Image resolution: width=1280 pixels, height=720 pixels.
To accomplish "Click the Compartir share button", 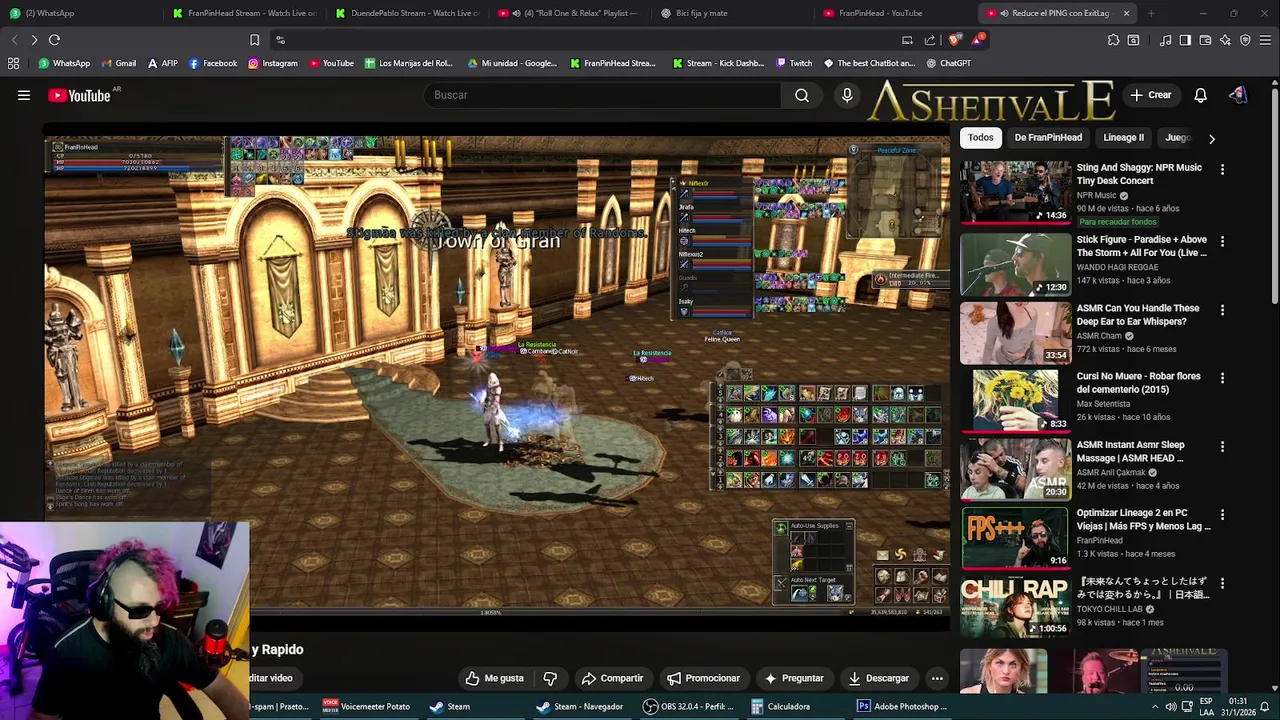I will pos(612,678).
